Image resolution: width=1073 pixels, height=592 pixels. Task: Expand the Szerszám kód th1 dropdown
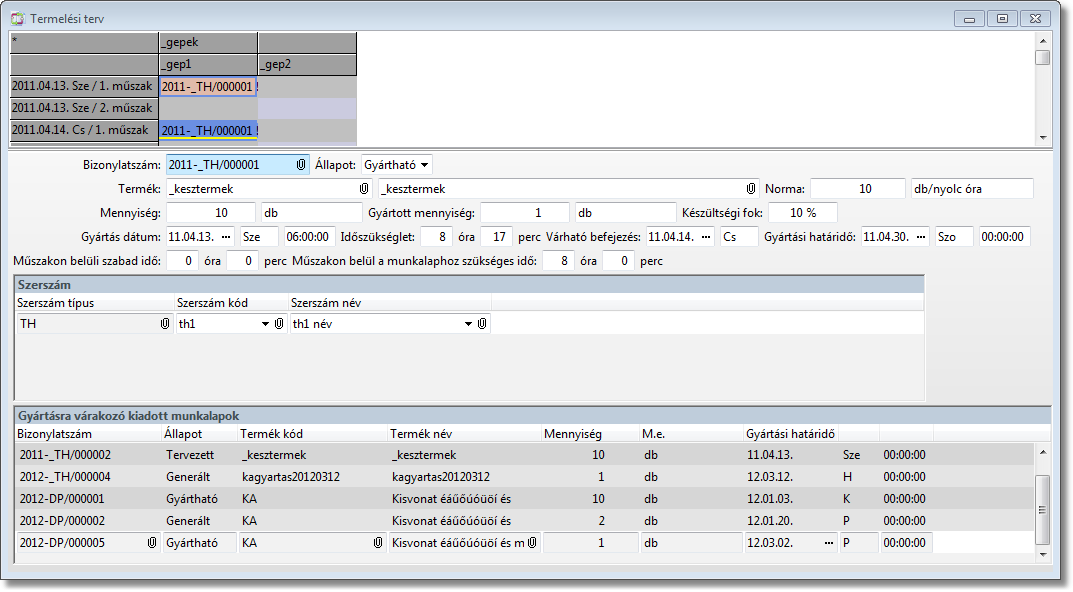pos(266,324)
